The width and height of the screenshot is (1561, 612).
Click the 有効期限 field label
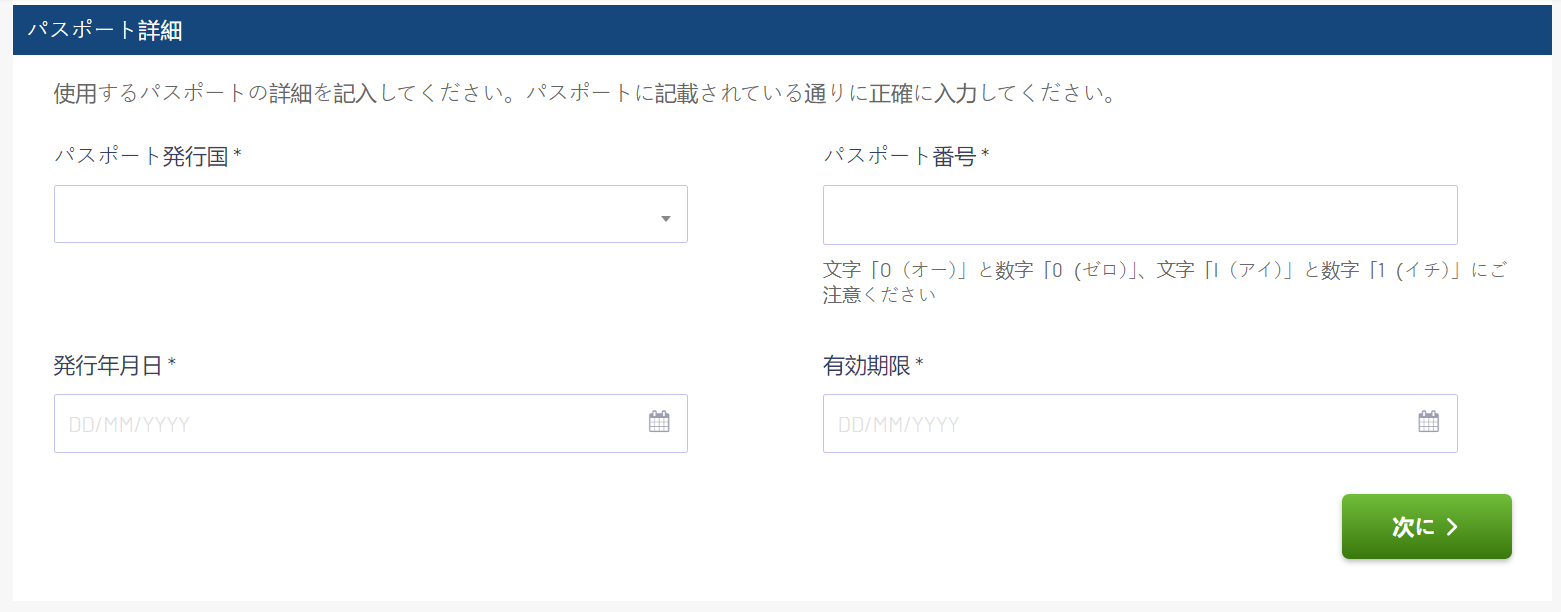point(873,366)
